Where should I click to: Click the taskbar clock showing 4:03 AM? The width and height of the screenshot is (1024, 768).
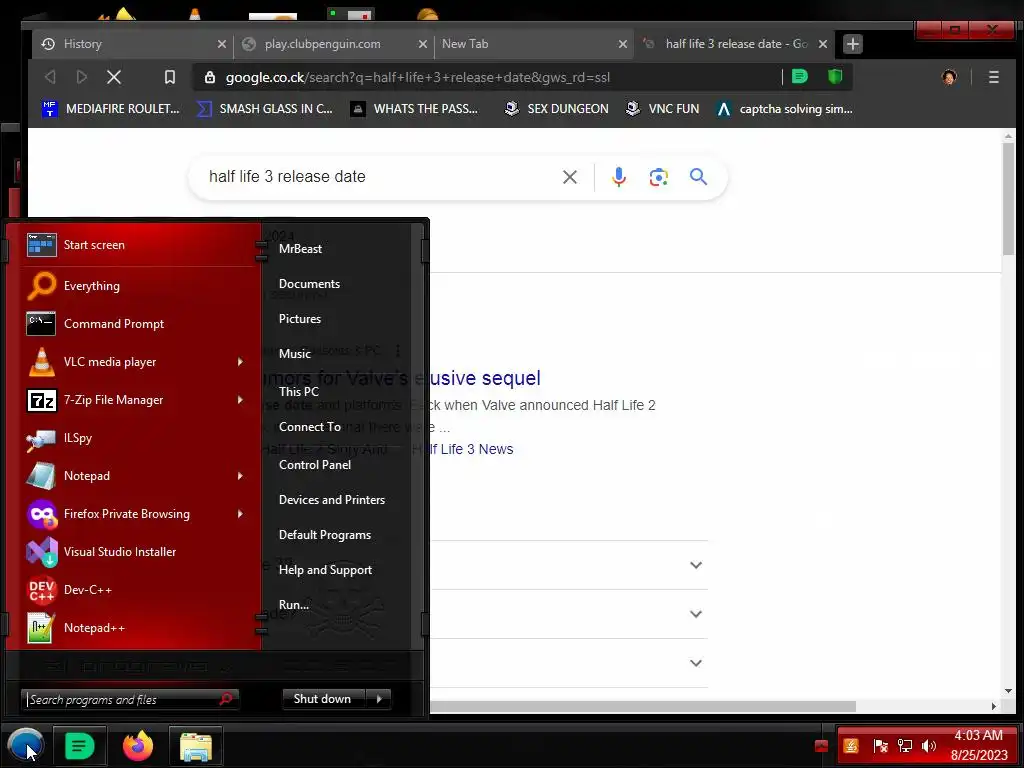click(979, 745)
